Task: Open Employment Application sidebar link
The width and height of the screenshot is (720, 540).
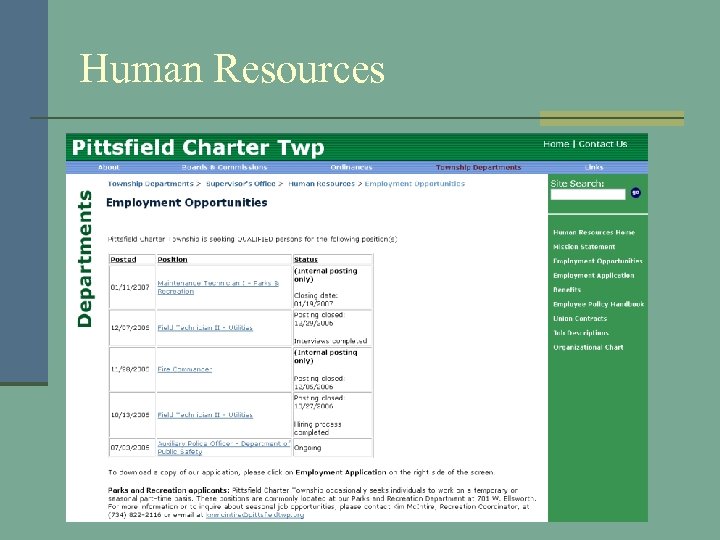Action: coord(593,276)
